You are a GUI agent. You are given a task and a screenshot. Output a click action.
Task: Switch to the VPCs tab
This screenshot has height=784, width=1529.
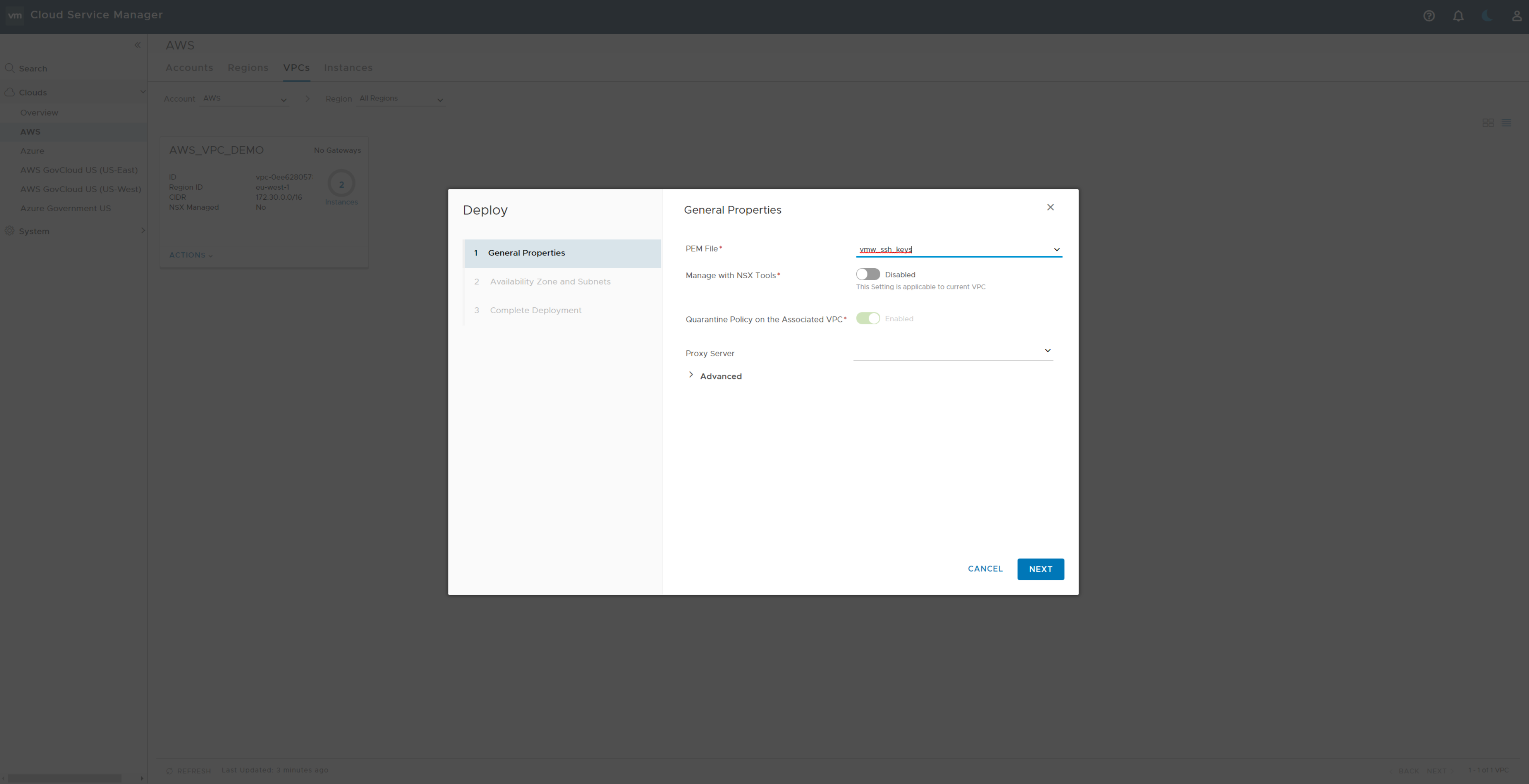click(296, 68)
